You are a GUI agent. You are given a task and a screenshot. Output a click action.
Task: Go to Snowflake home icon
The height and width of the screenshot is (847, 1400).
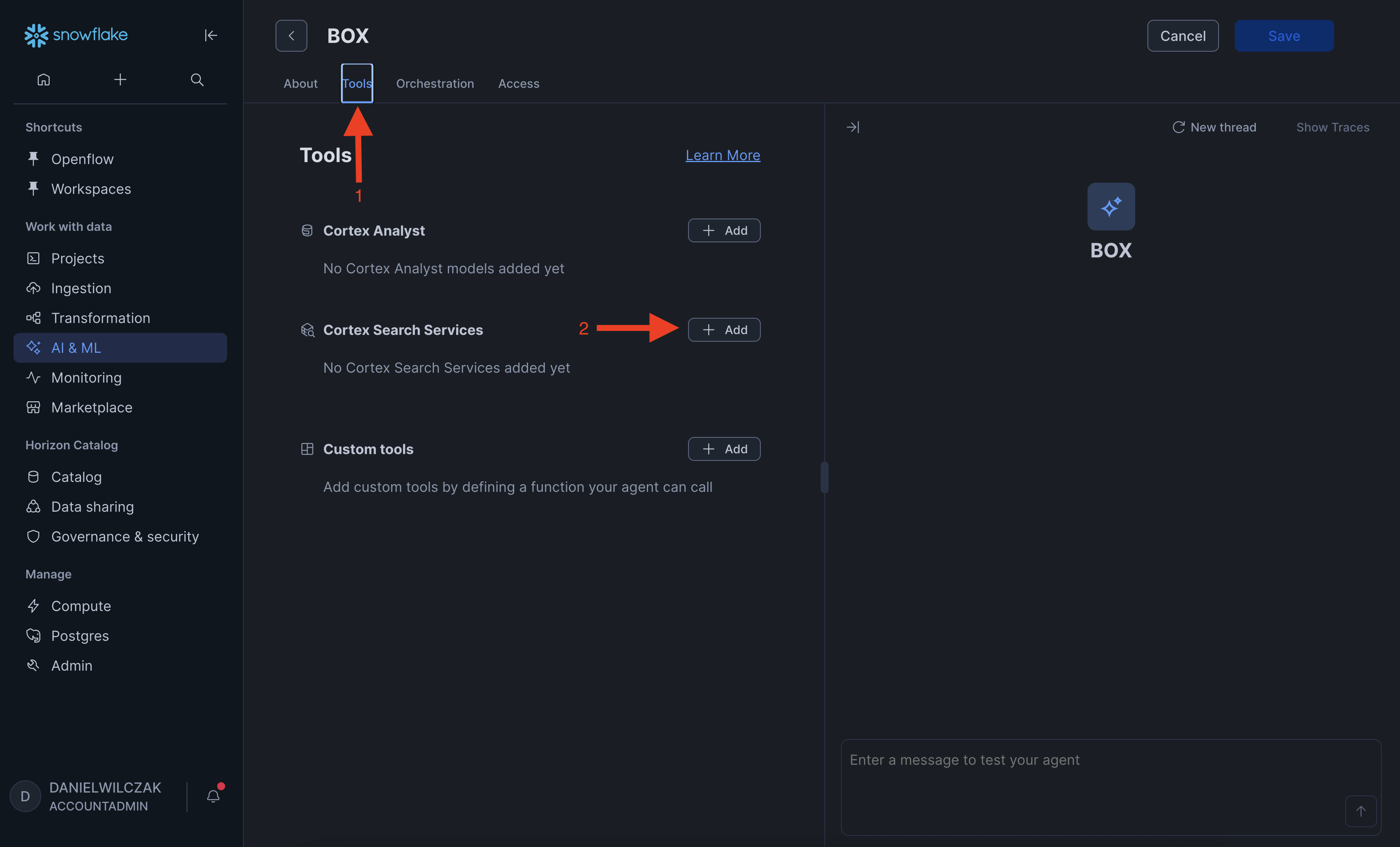click(44, 79)
